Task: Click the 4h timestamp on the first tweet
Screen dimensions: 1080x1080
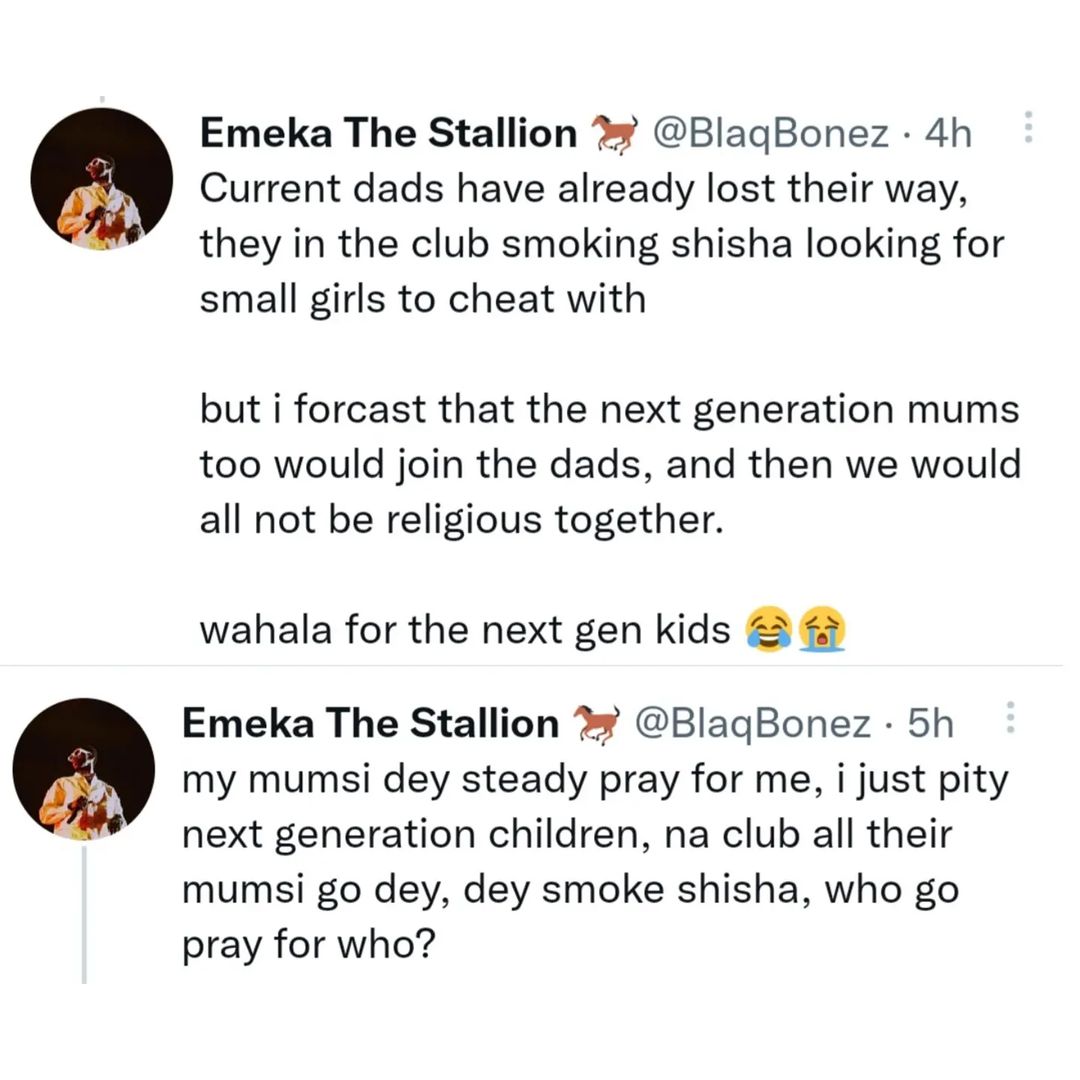Action: coord(948,133)
